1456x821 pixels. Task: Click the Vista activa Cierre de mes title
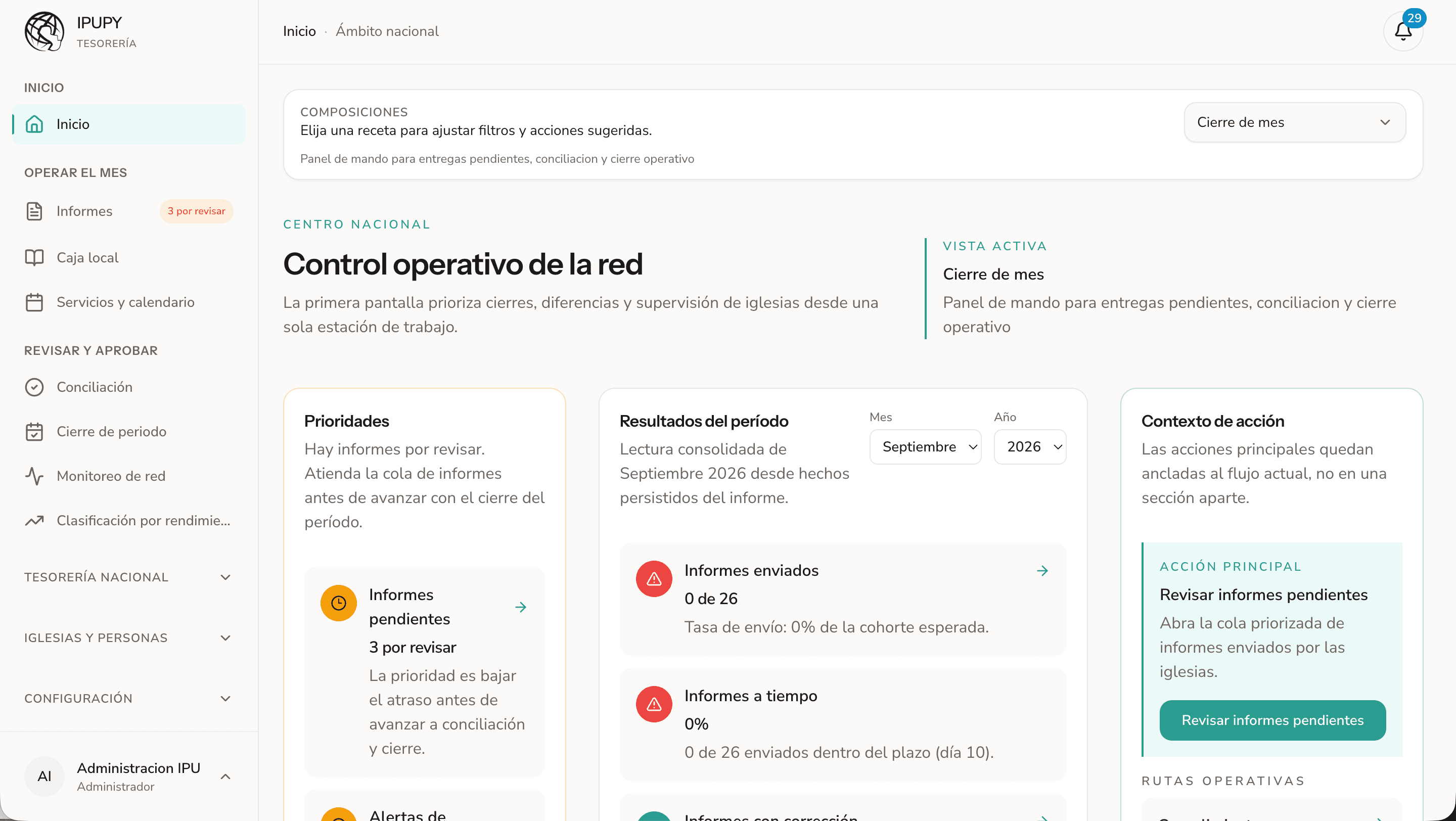pos(993,274)
